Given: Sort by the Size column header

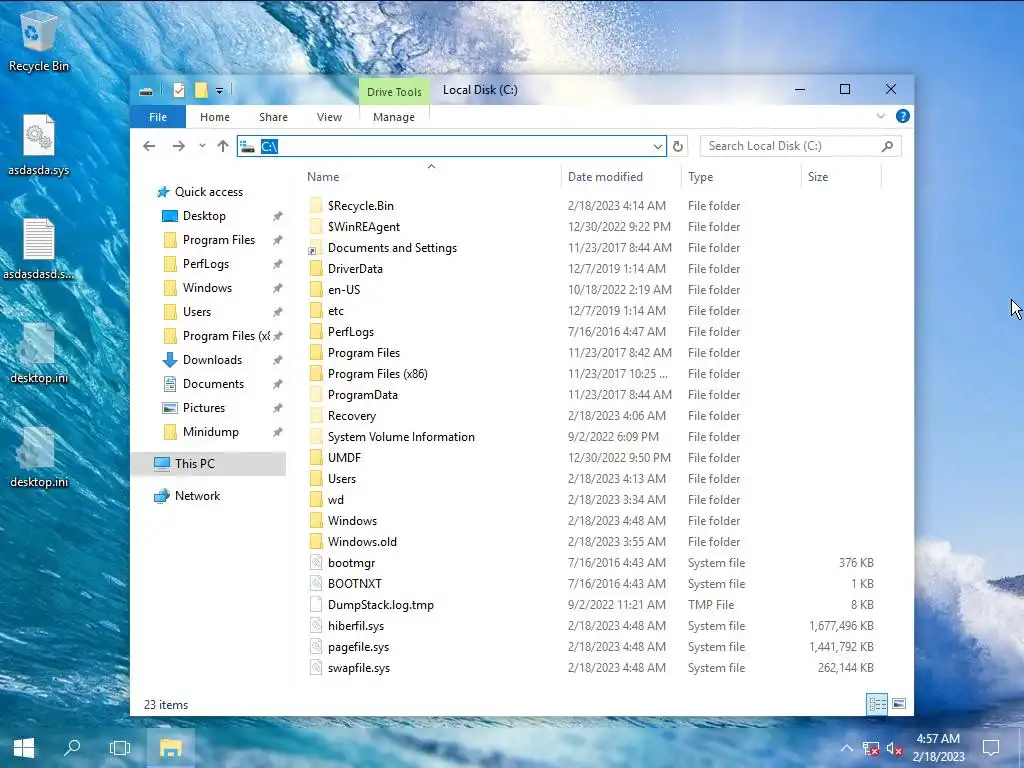Looking at the screenshot, I should (841, 177).
